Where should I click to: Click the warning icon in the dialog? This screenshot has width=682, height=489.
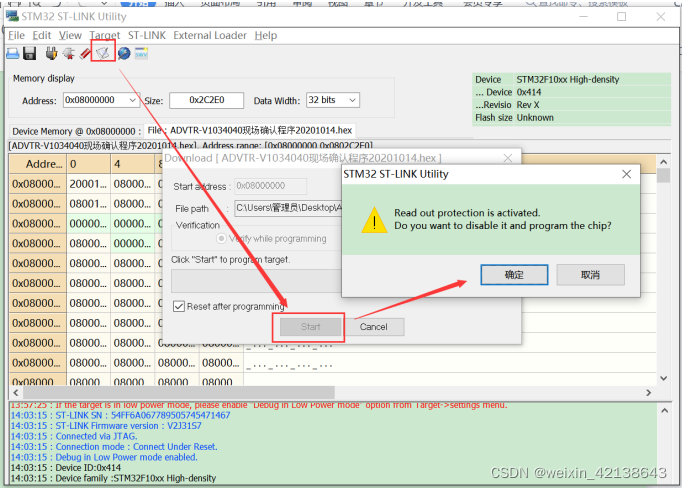[374, 220]
